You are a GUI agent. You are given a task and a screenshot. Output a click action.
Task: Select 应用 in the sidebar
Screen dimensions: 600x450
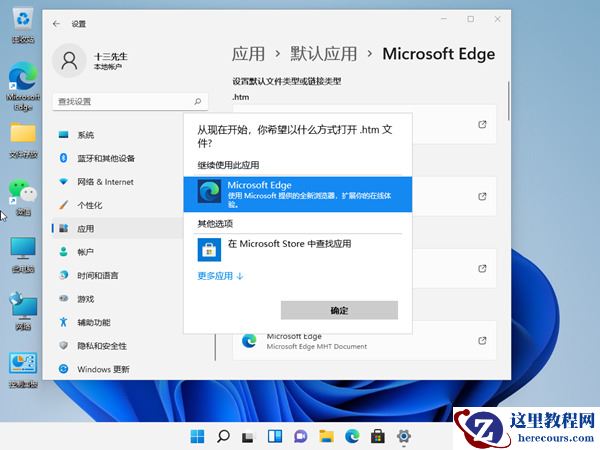click(x=117, y=228)
